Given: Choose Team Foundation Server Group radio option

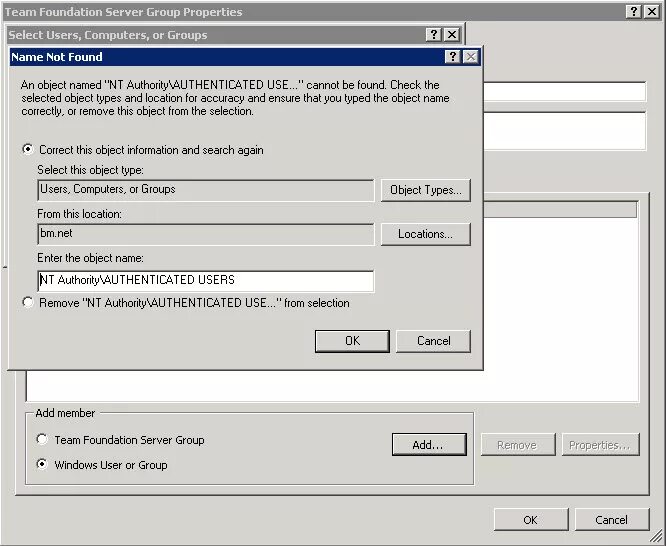Looking at the screenshot, I should tap(42, 439).
